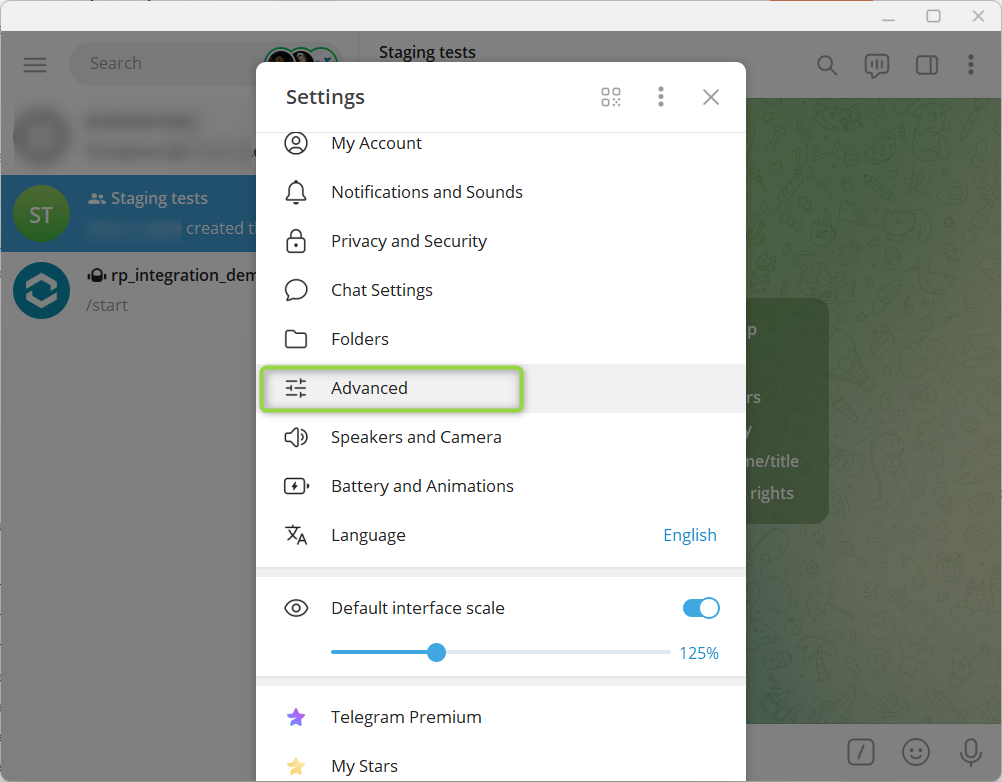Open the hamburger main menu
This screenshot has width=1002, height=782.
(35, 64)
